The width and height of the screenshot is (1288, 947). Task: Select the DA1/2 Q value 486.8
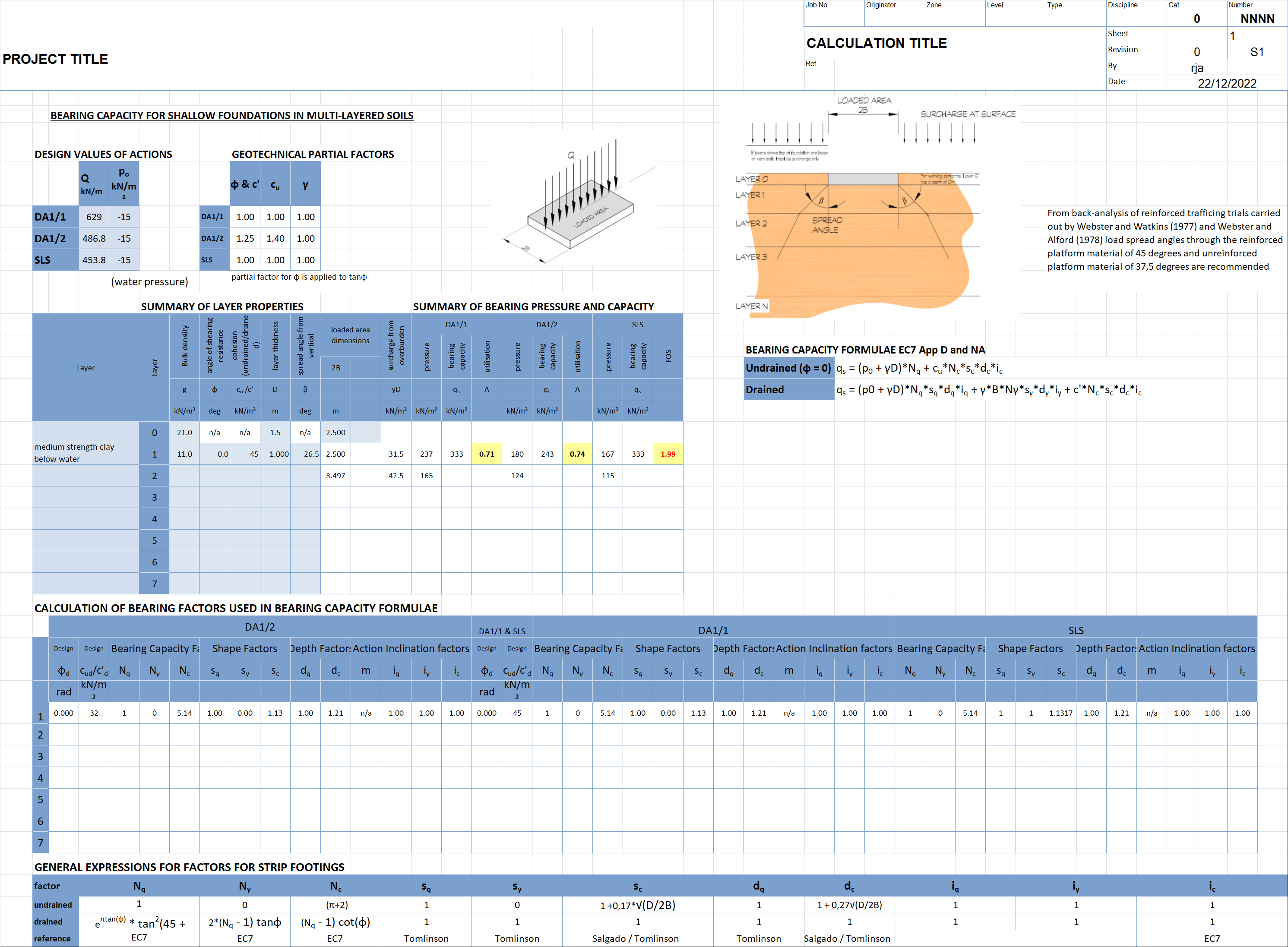pyautogui.click(x=94, y=238)
